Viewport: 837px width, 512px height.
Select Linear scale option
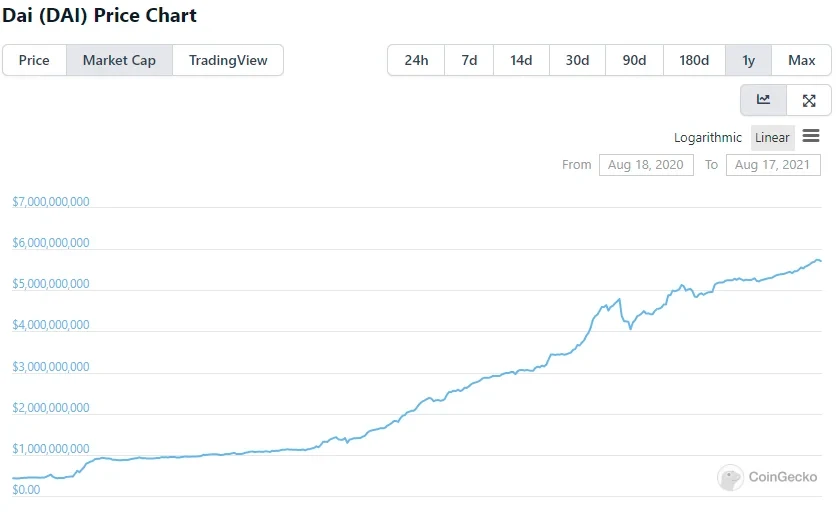[772, 138]
